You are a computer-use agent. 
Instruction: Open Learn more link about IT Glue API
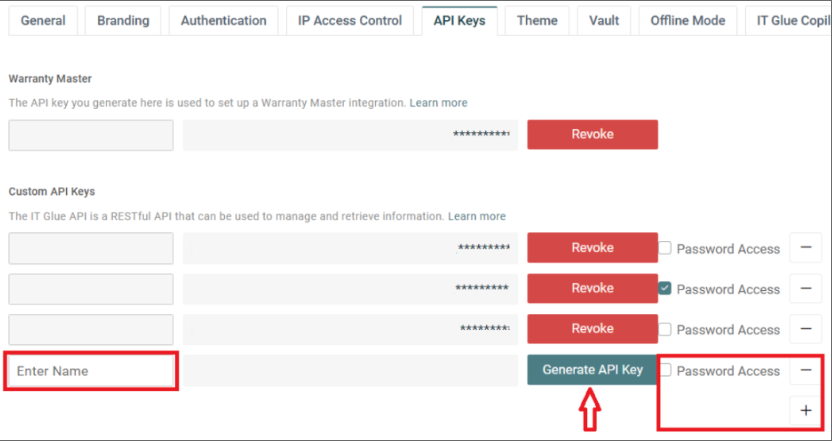click(476, 217)
